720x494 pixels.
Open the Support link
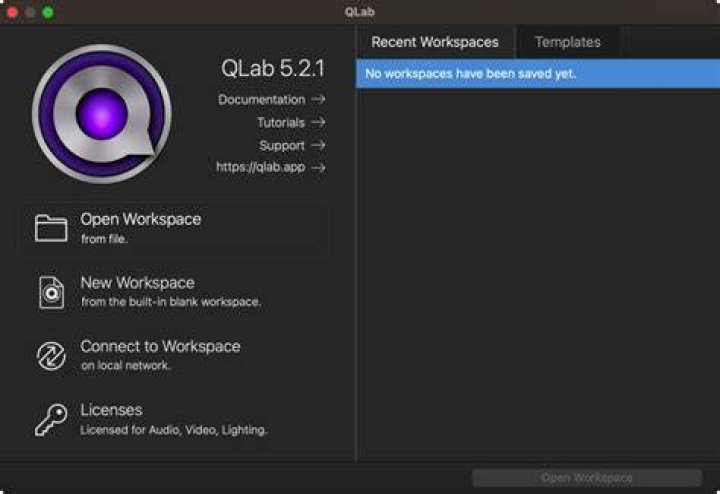coord(282,146)
